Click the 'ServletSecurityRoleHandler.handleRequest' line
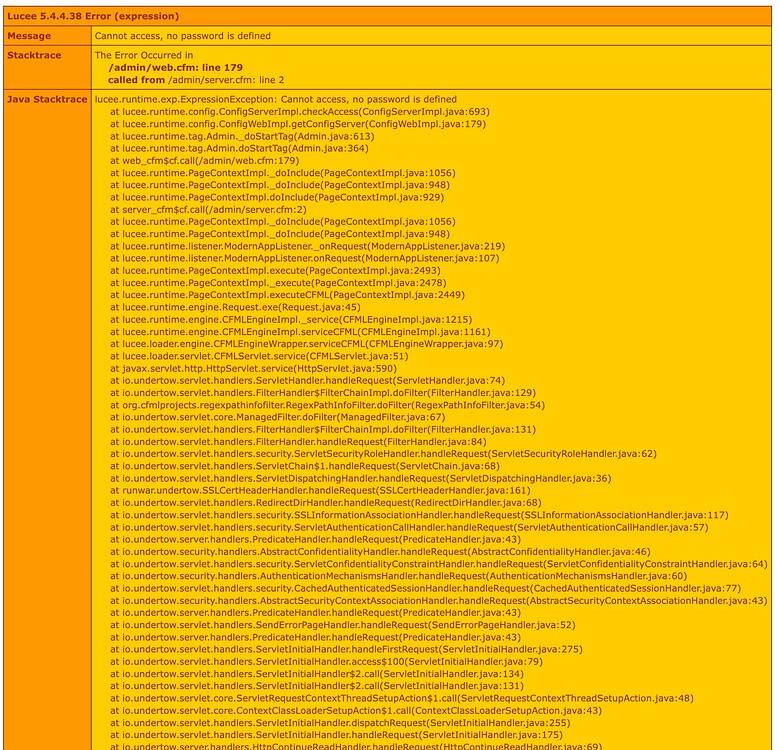 point(384,454)
